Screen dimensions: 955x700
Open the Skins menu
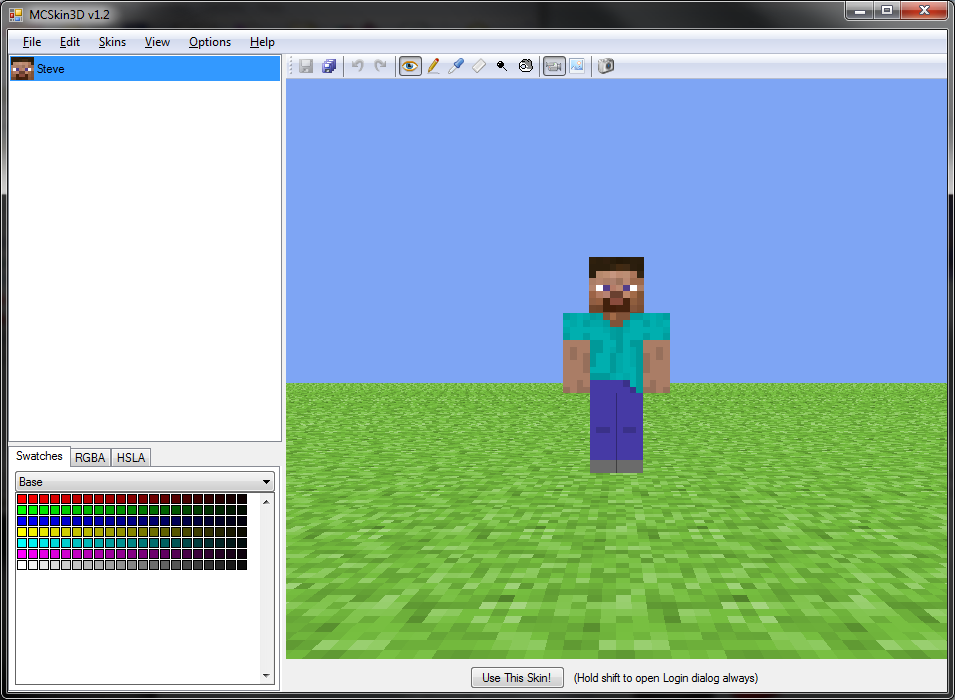coord(112,42)
